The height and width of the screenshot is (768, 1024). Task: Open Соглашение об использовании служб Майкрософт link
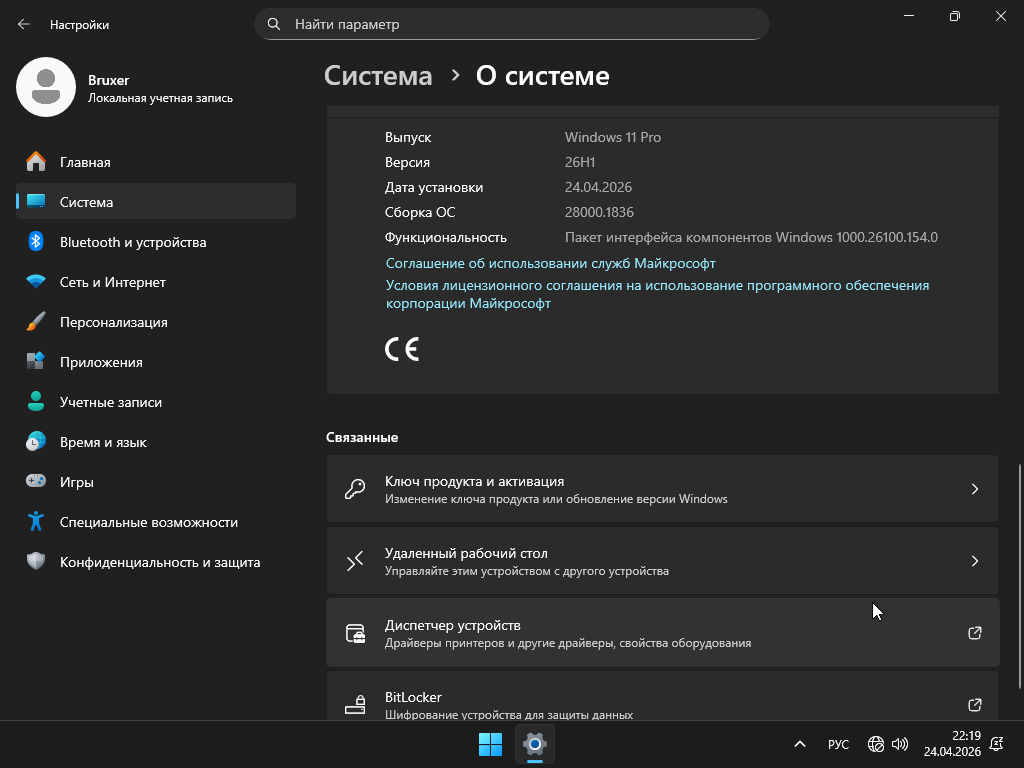[x=550, y=263]
